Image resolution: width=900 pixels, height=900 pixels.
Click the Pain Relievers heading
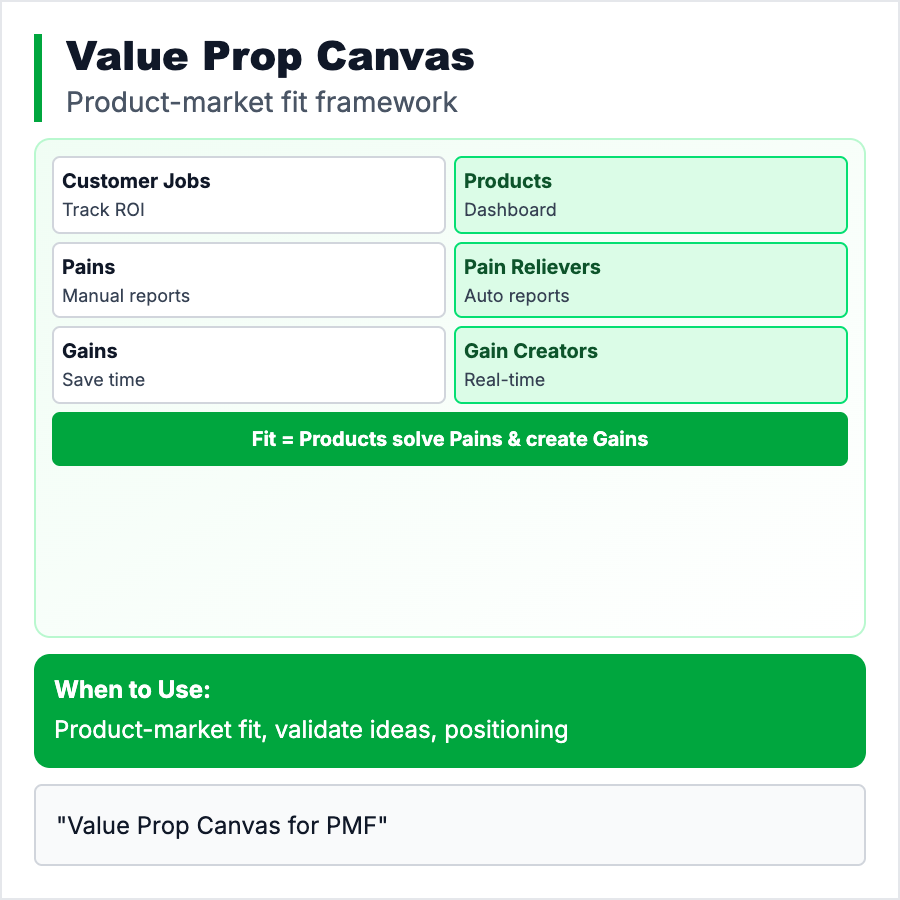point(532,267)
